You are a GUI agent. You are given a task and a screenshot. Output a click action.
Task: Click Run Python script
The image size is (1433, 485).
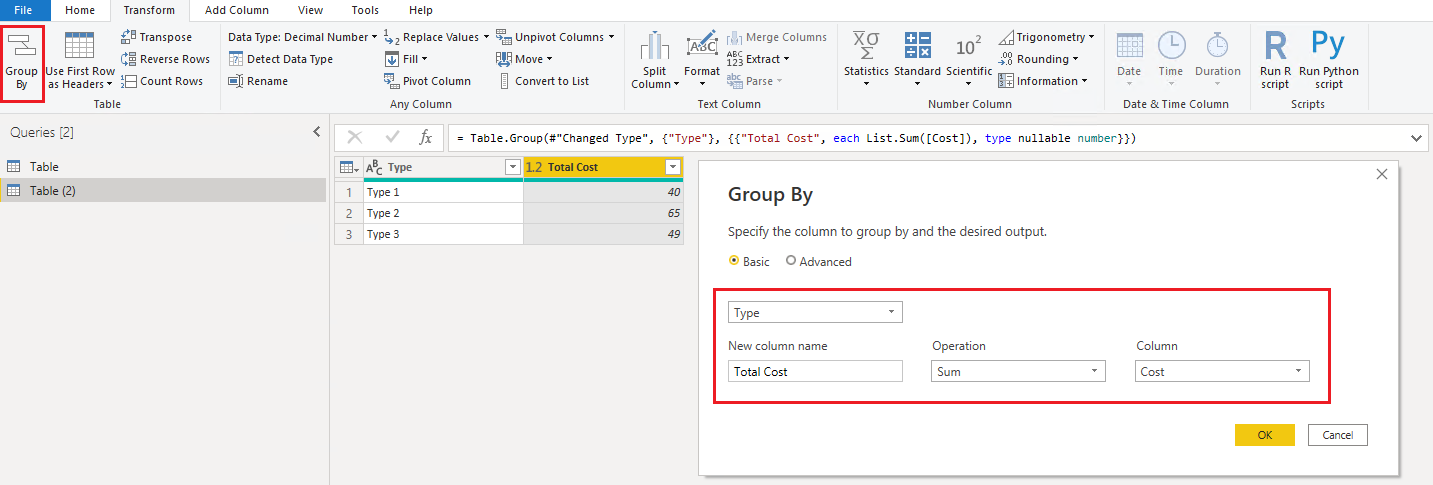[1328, 62]
